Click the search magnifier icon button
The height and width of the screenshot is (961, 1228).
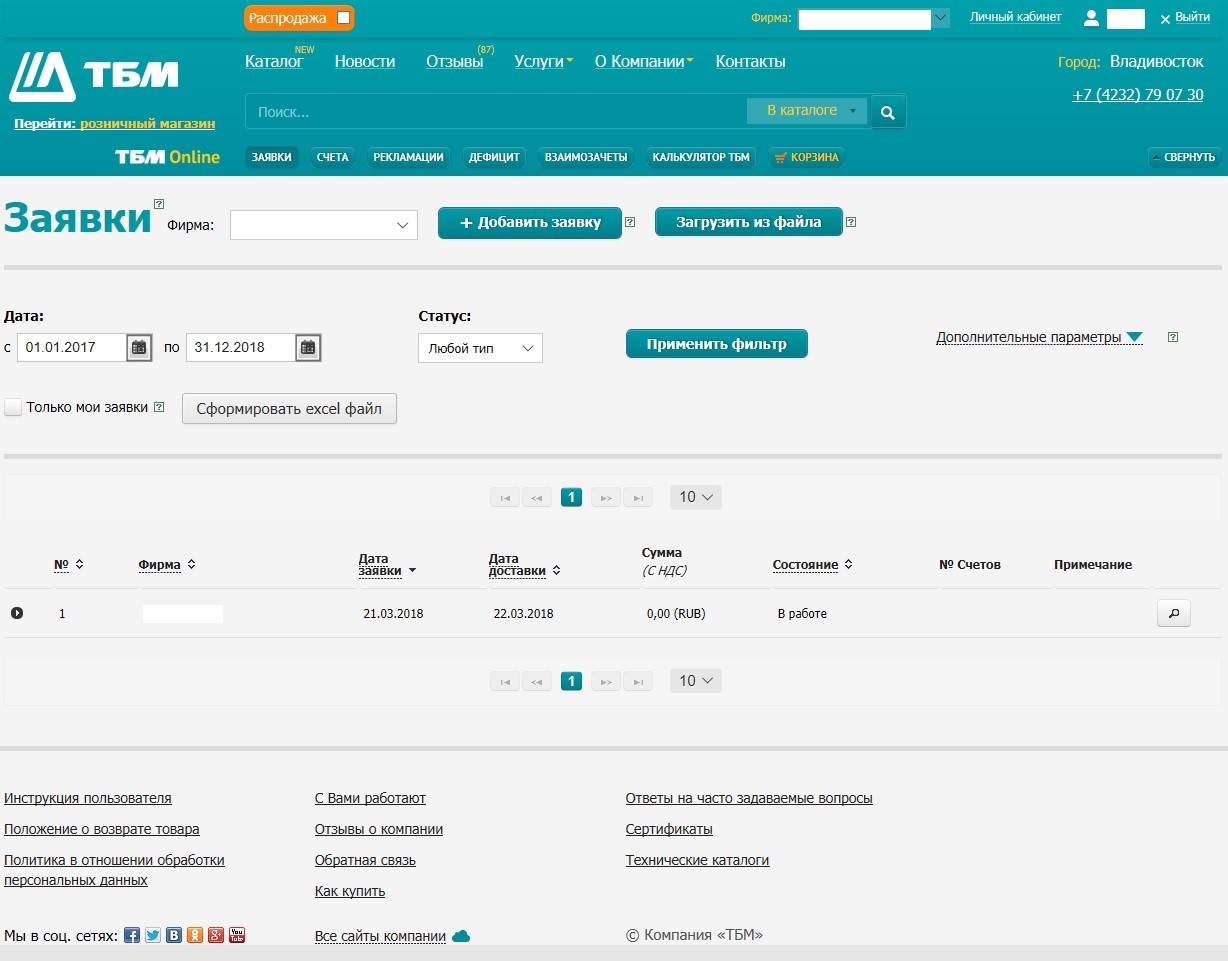click(888, 111)
